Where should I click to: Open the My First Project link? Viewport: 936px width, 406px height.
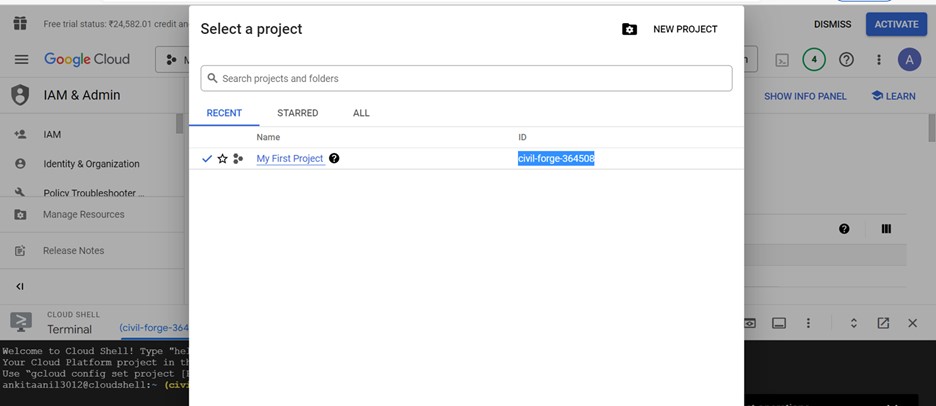289,158
